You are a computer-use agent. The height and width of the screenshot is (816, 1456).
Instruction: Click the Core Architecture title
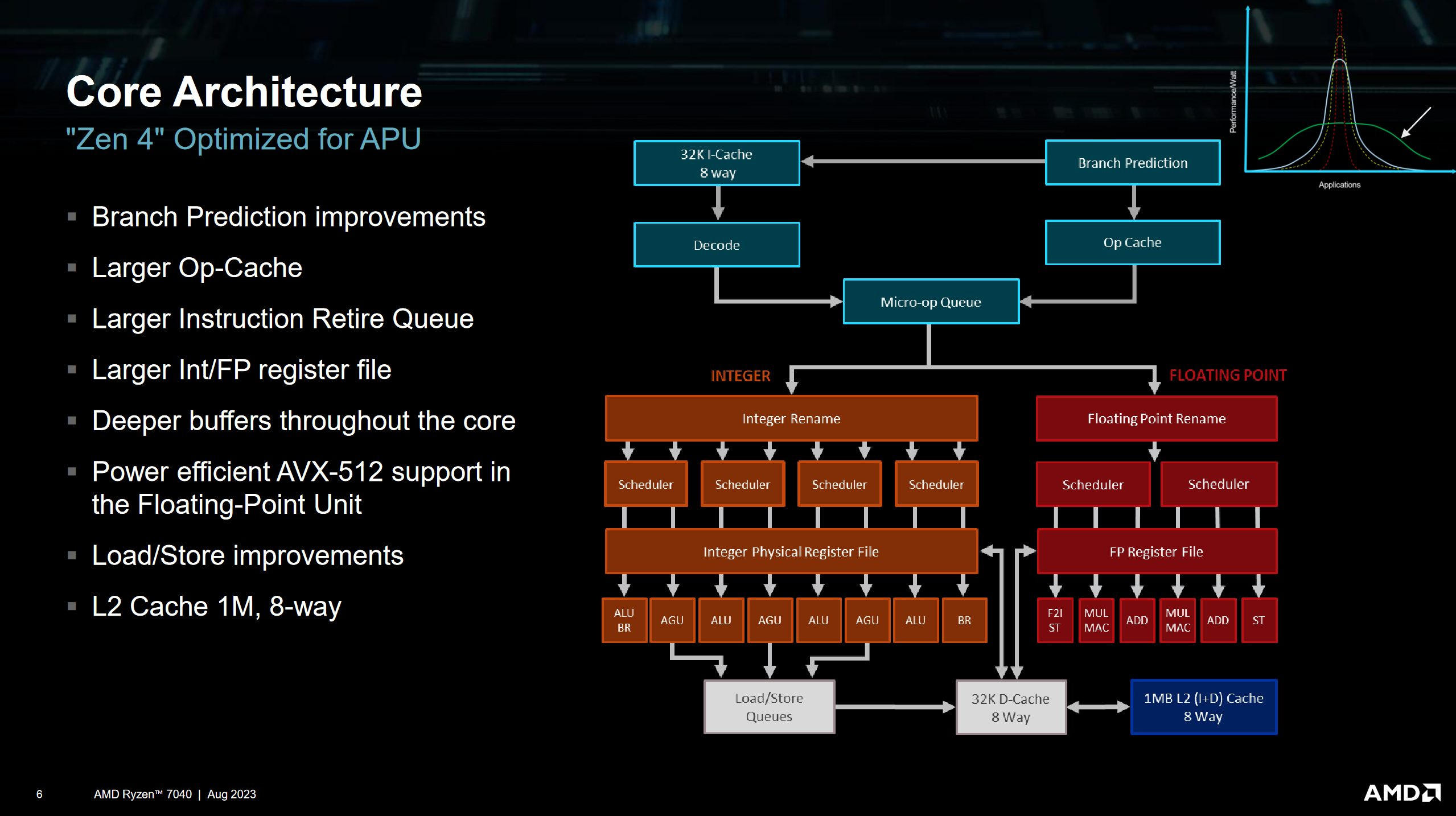(244, 92)
